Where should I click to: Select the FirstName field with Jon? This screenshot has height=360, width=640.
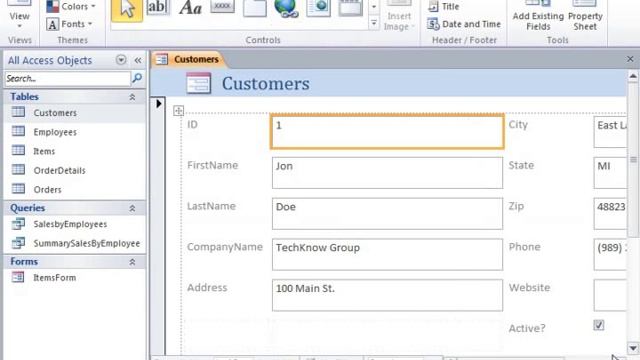387,173
